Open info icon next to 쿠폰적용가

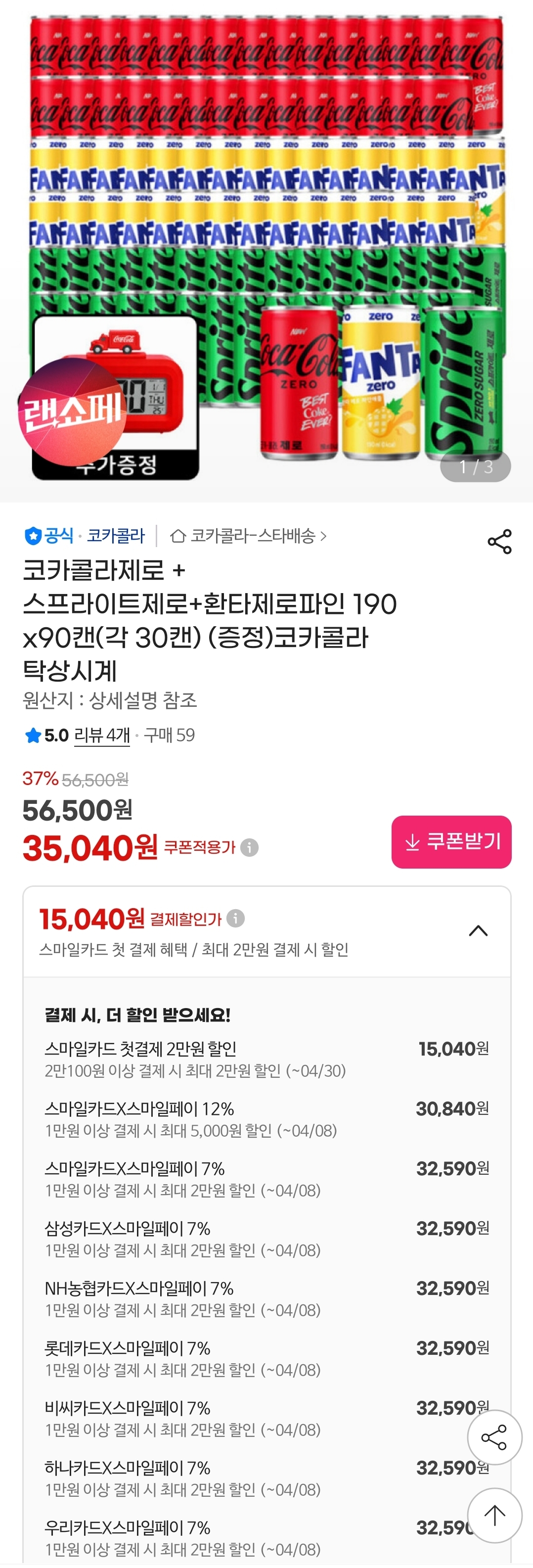[250, 847]
